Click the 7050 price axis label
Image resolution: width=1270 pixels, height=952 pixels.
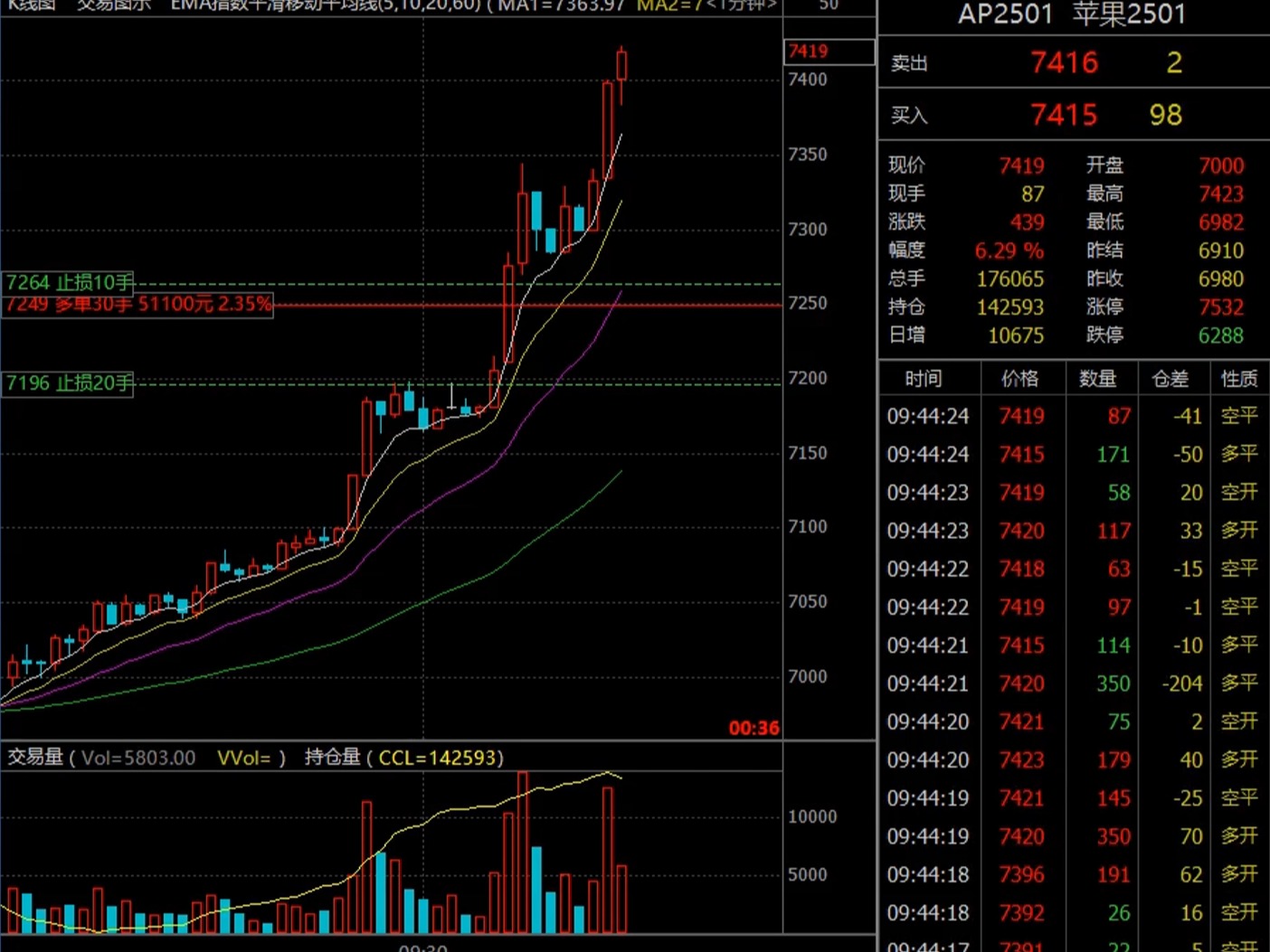(808, 601)
